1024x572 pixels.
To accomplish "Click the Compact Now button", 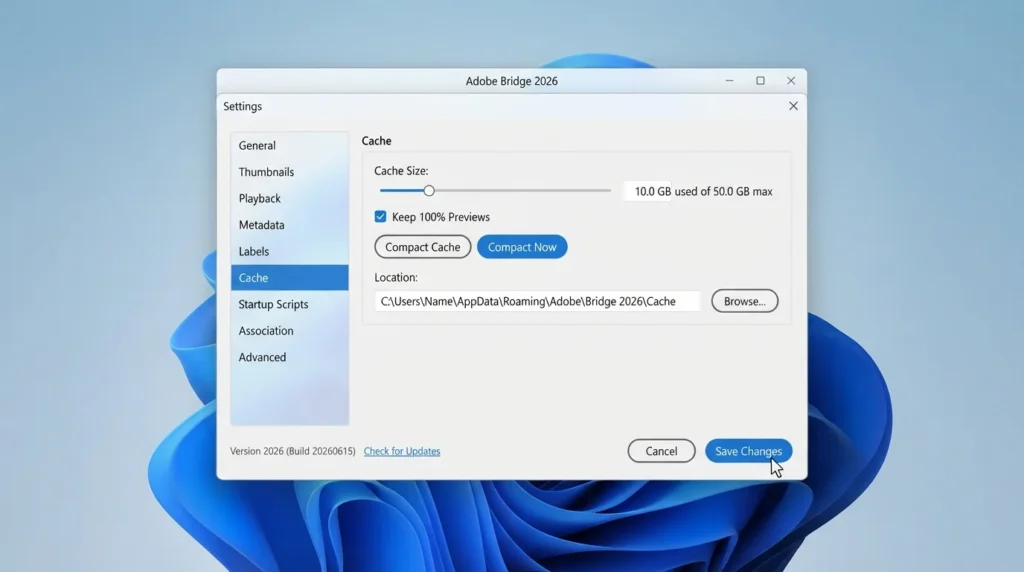I will coord(522,247).
